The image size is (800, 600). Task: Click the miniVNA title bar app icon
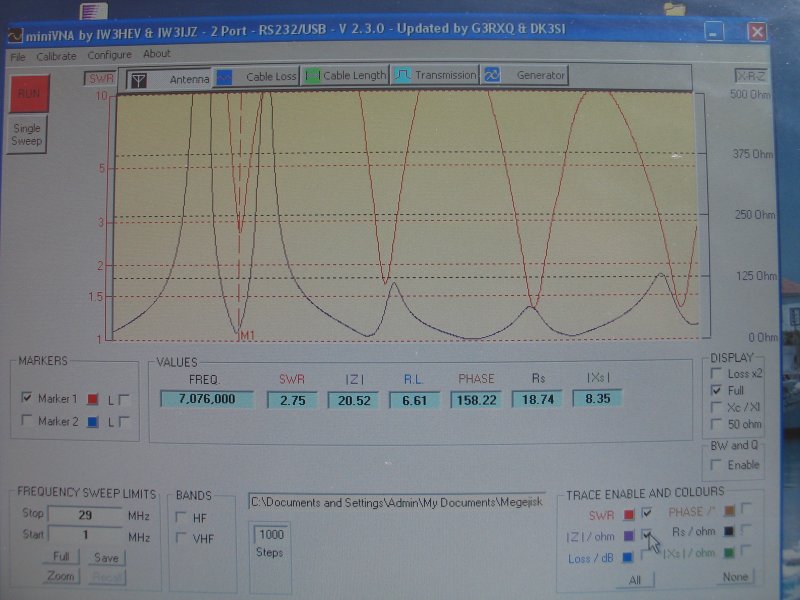(x=15, y=36)
